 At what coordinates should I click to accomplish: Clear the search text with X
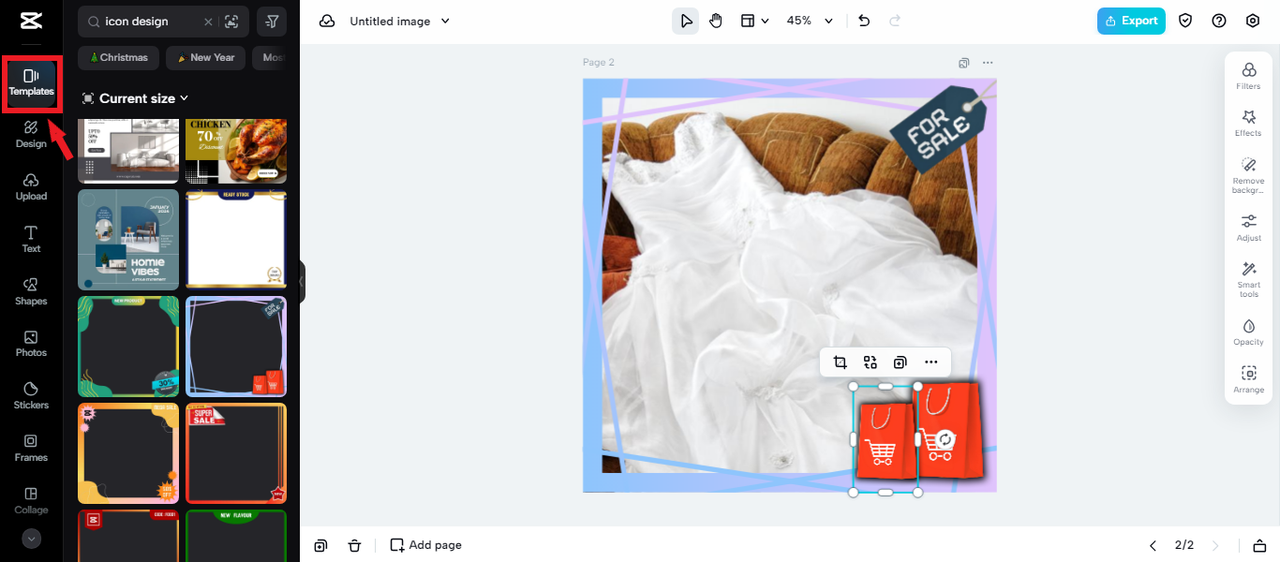[208, 21]
